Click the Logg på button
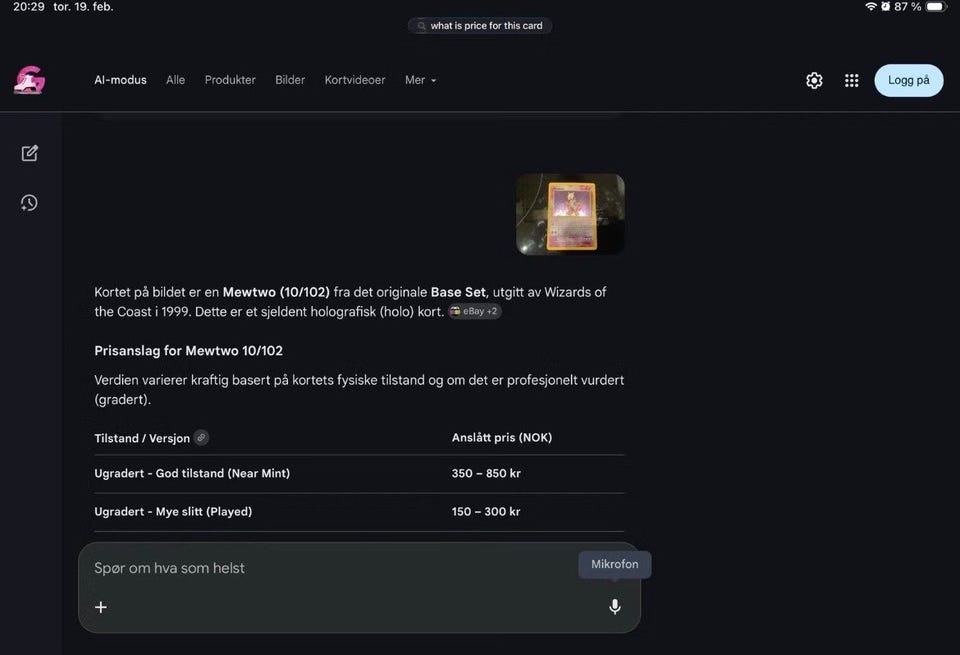This screenshot has width=960, height=655. tap(909, 80)
